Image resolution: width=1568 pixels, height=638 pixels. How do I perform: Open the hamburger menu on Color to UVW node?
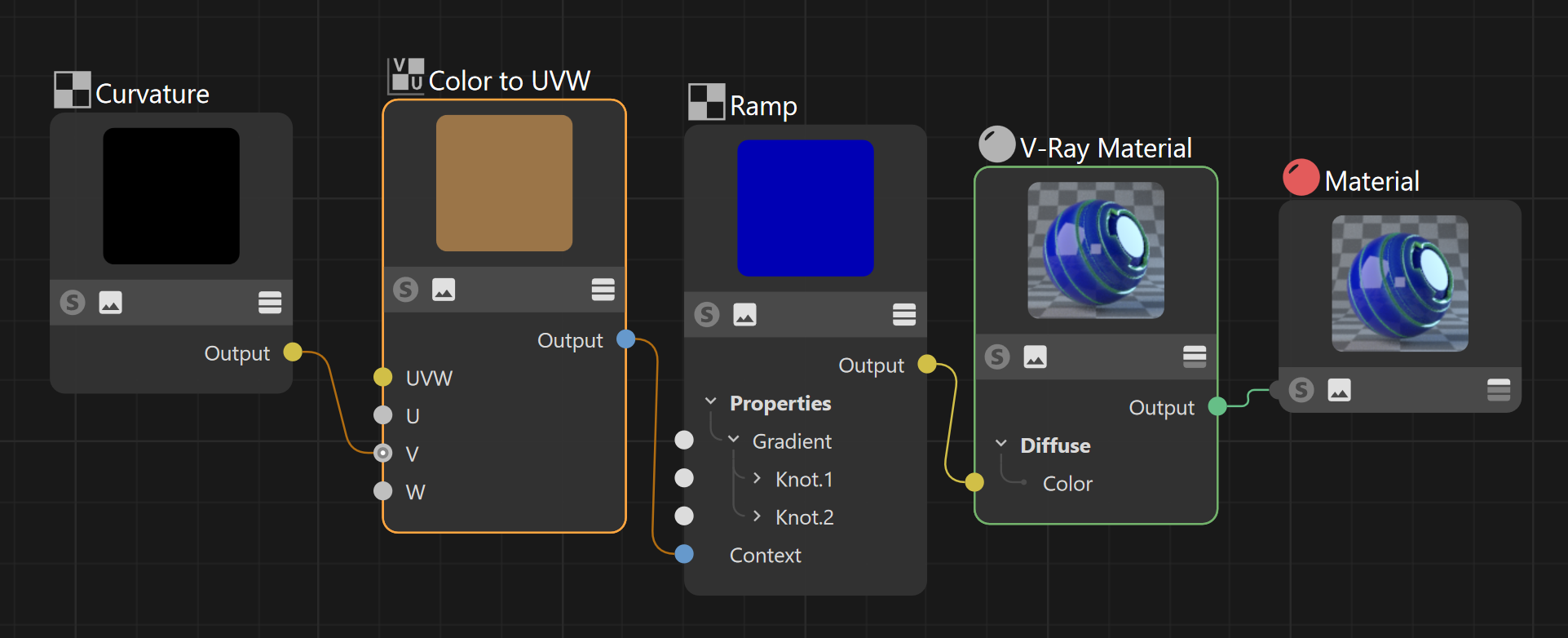pos(603,290)
